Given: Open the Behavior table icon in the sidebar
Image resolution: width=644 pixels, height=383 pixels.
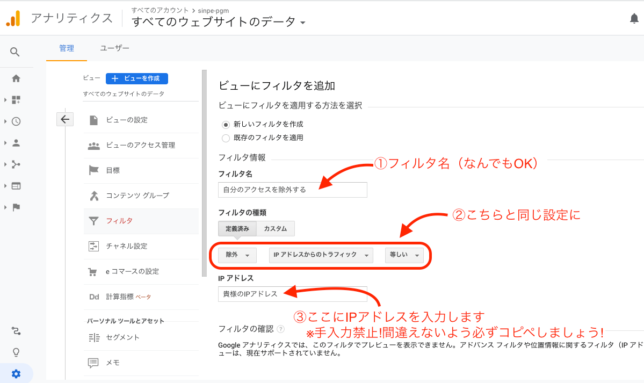Looking at the screenshot, I should (16, 186).
